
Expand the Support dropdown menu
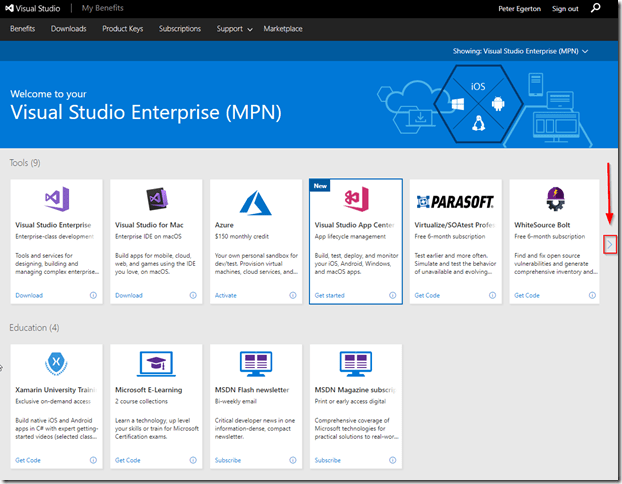coord(234,29)
